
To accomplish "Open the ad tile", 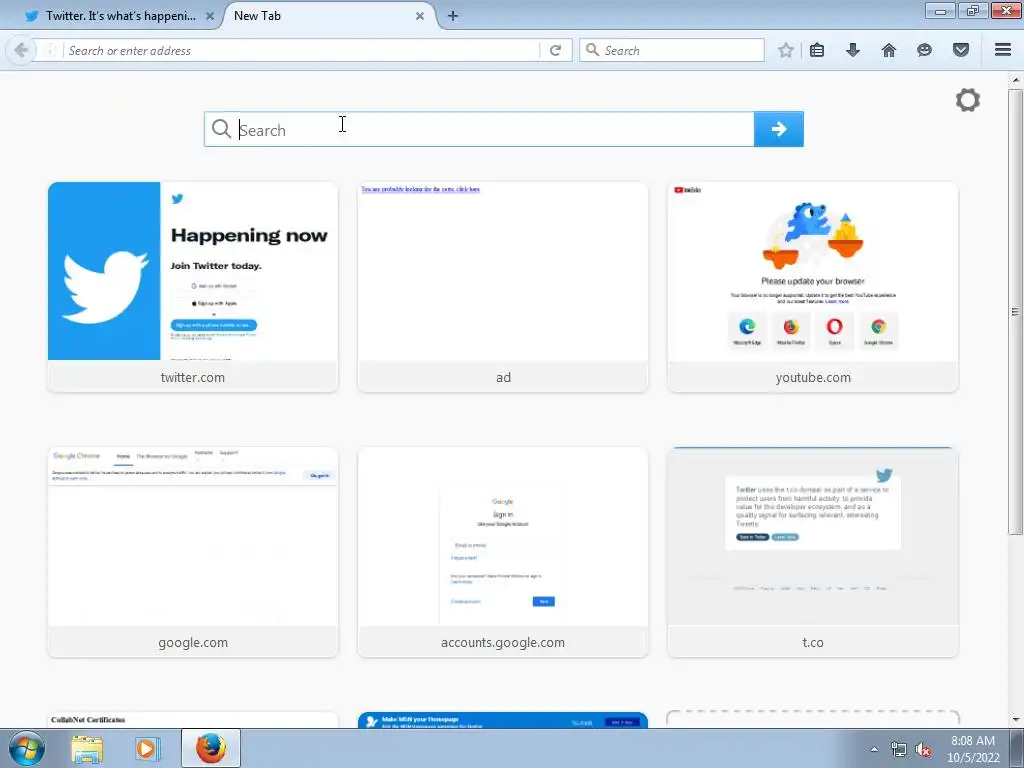I will point(503,287).
